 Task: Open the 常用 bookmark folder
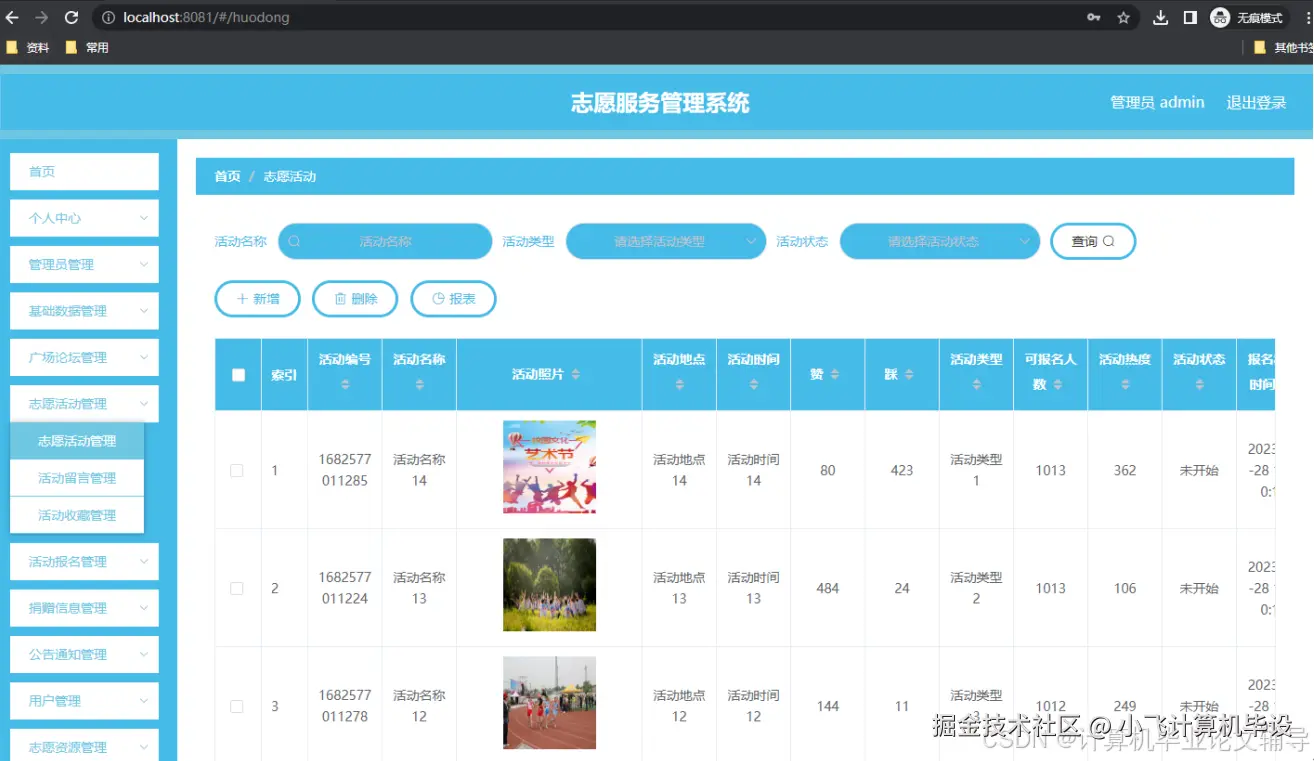tap(87, 47)
